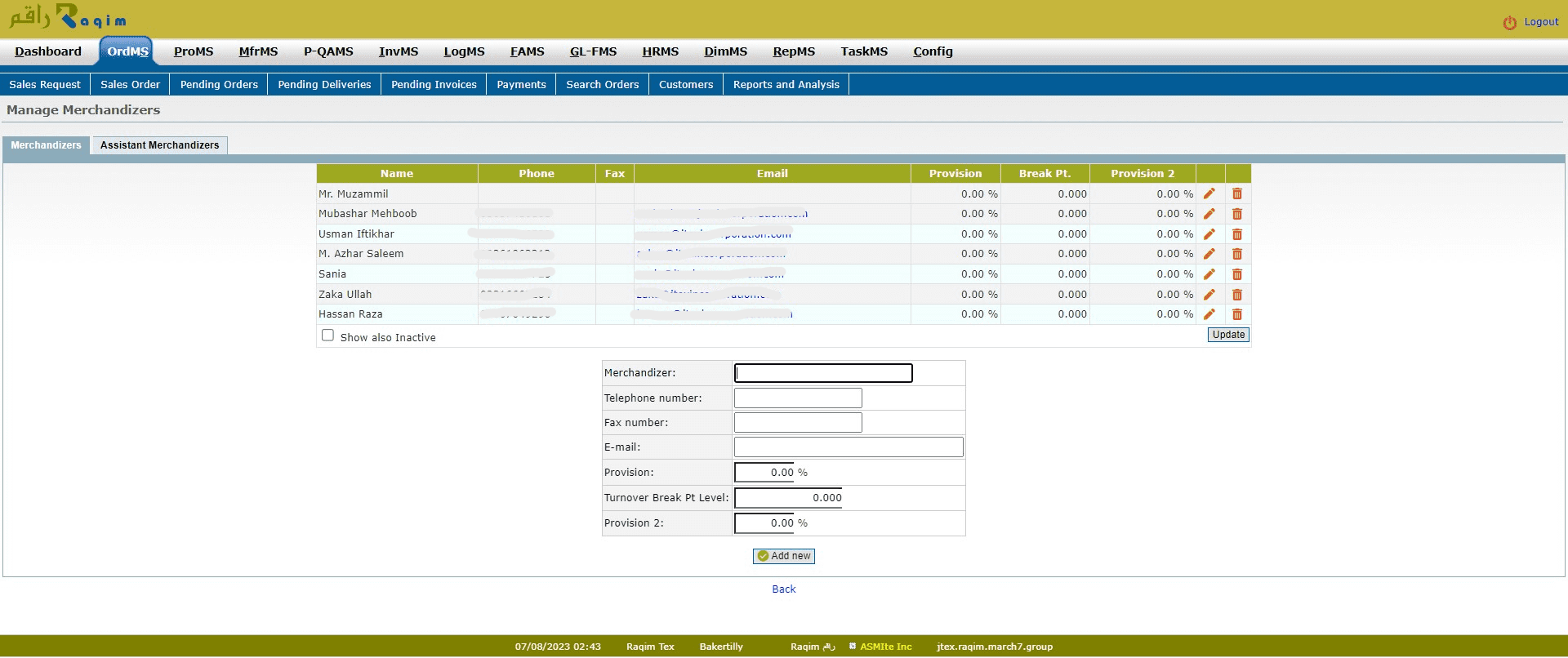Edit Usman Iftikhar row with pencil icon

coord(1209,234)
